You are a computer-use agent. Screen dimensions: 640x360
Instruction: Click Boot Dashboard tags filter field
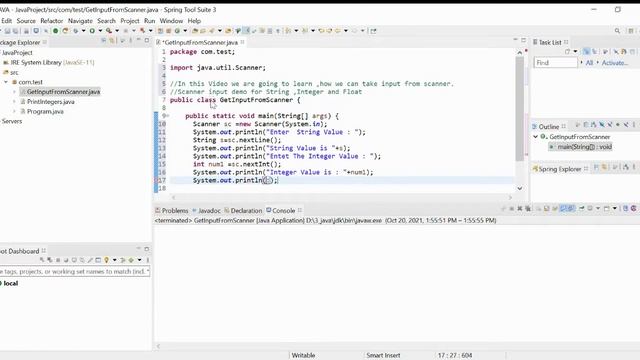pyautogui.click(x=75, y=271)
